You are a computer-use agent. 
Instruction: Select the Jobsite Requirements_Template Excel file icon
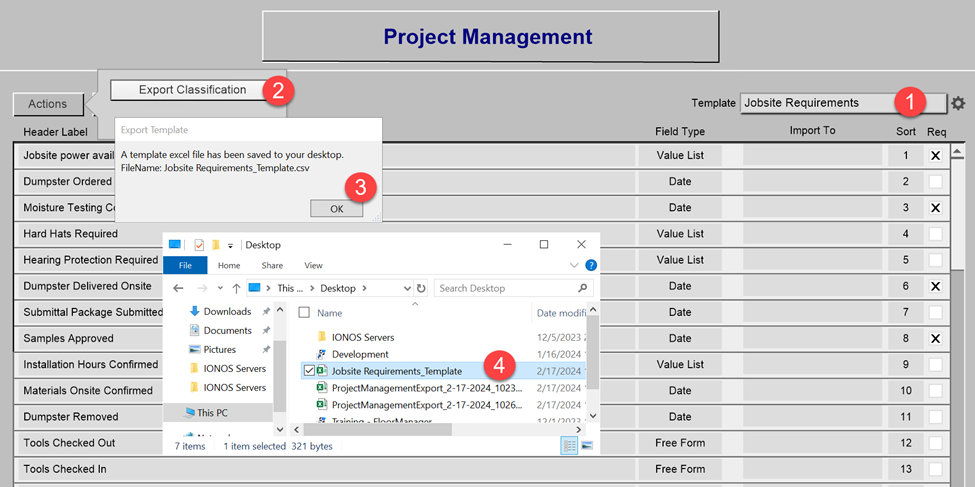tap(322, 371)
